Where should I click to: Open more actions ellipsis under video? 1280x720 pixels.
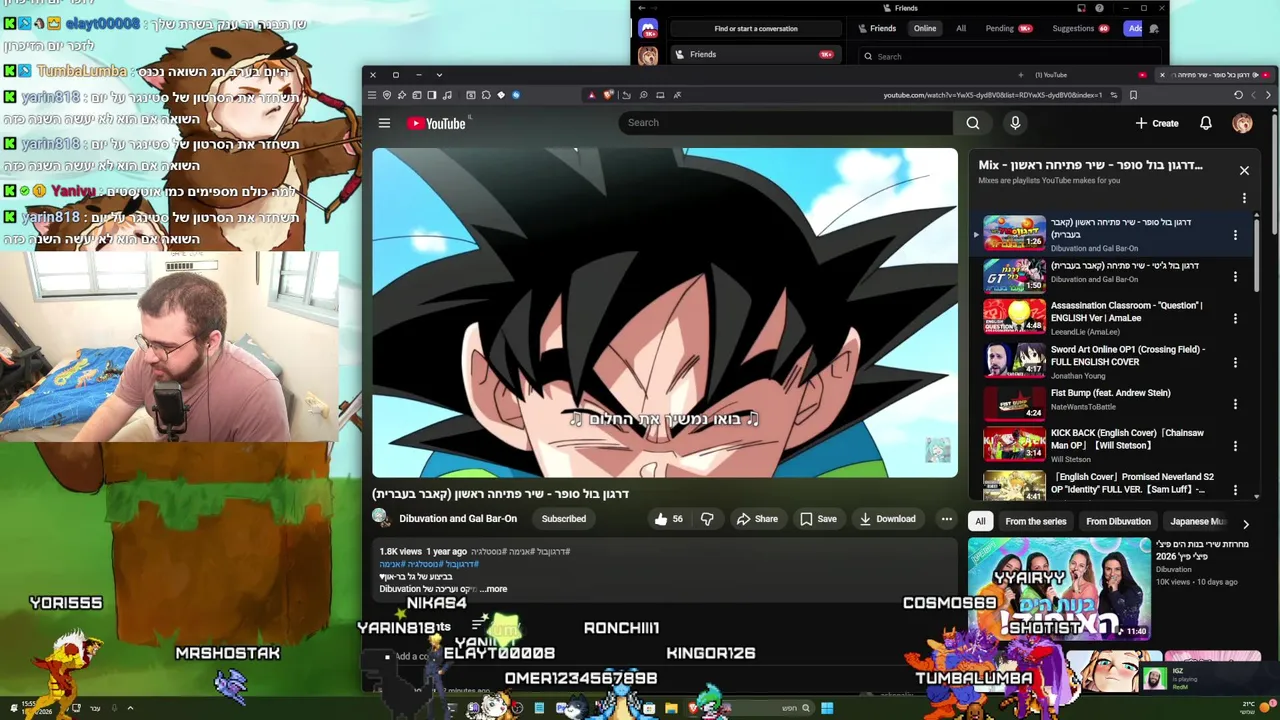tap(946, 519)
